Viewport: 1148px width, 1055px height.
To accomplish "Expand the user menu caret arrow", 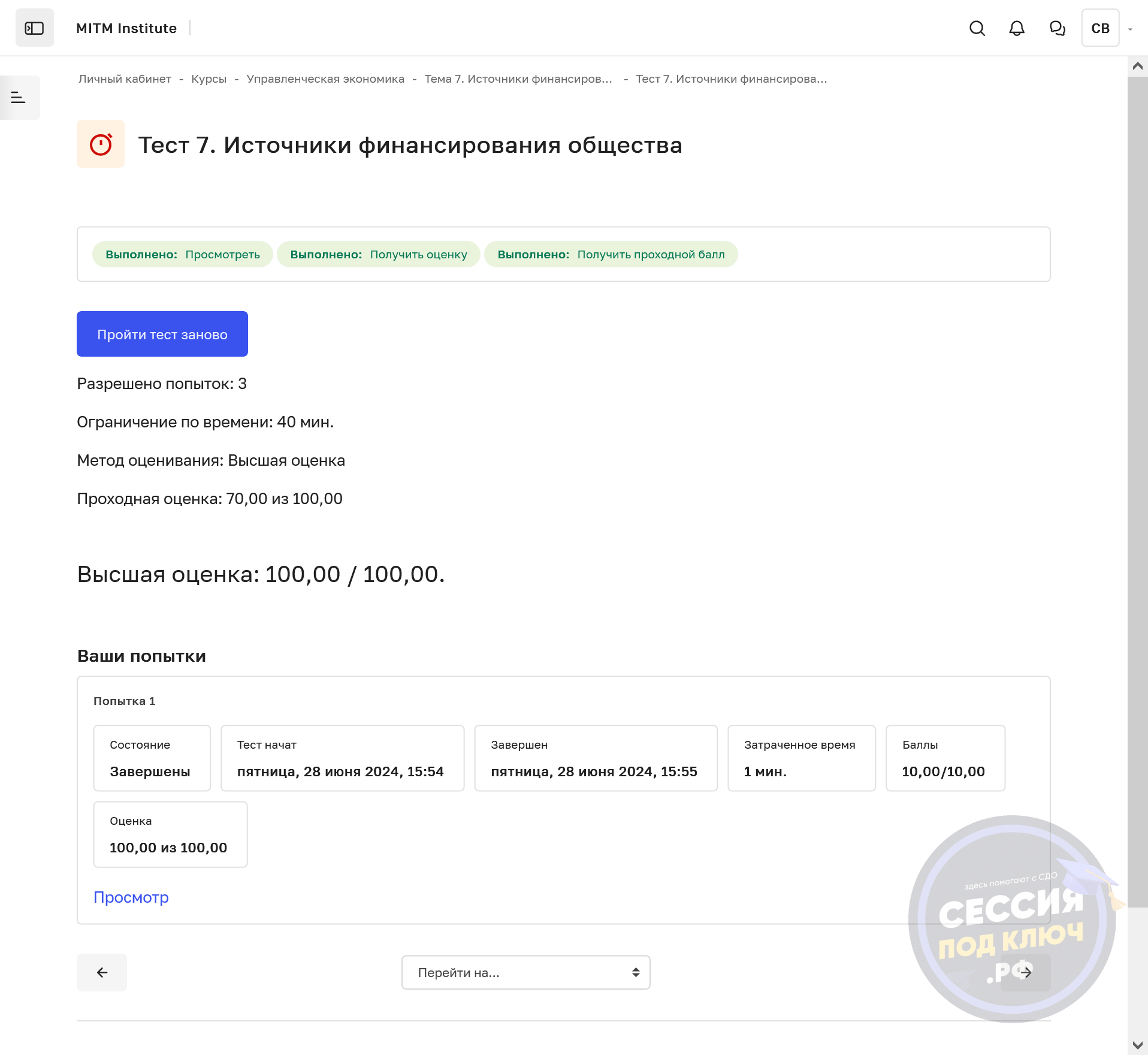I will click(1131, 29).
